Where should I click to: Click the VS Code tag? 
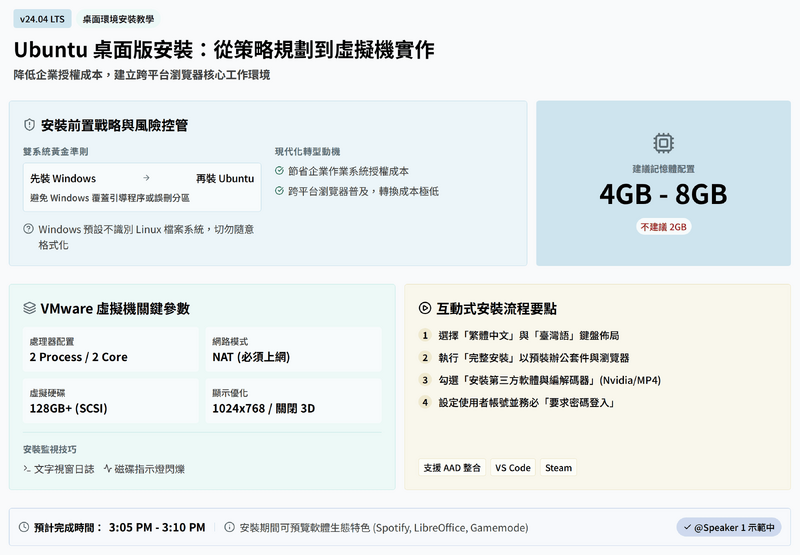tap(512, 468)
